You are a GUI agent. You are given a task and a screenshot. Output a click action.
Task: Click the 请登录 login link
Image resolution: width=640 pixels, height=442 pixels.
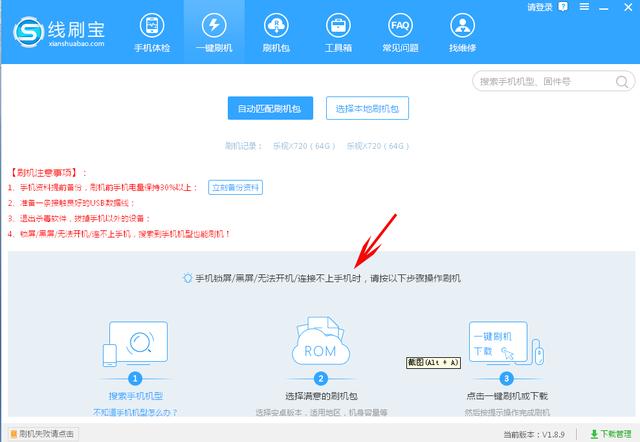540,7
